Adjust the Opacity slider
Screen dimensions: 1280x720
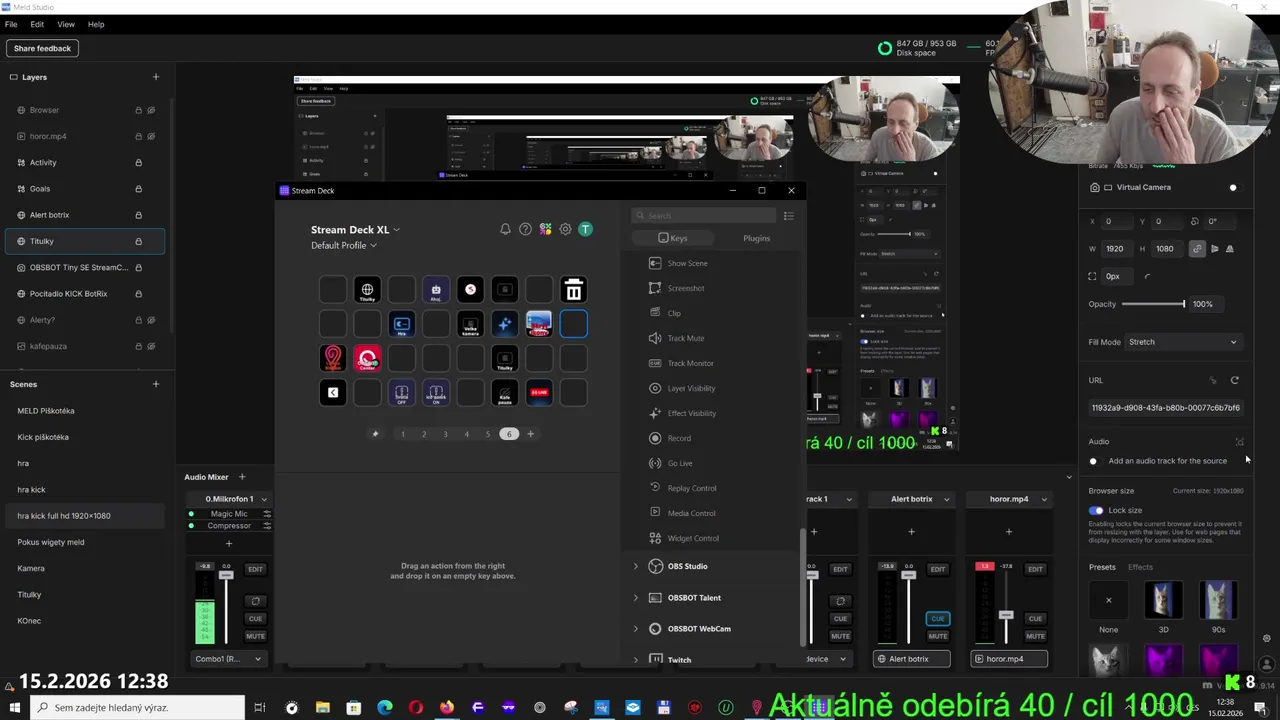[x=1152, y=304]
